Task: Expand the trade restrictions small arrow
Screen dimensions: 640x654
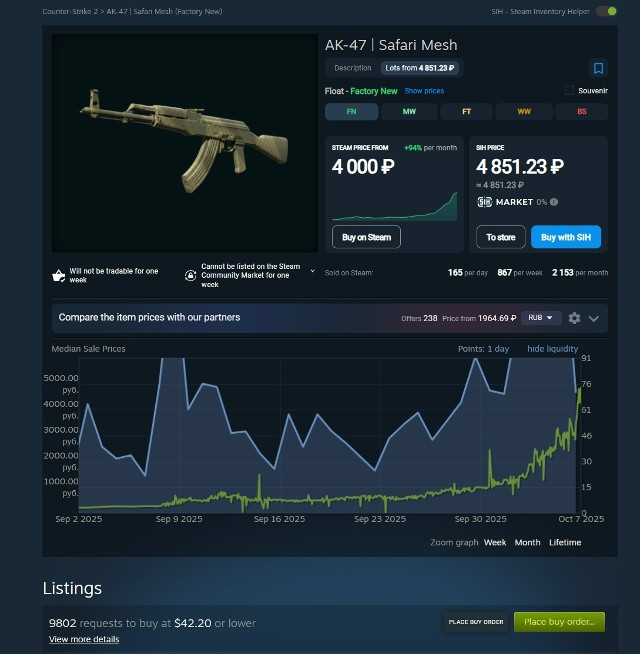Action: pos(312,271)
